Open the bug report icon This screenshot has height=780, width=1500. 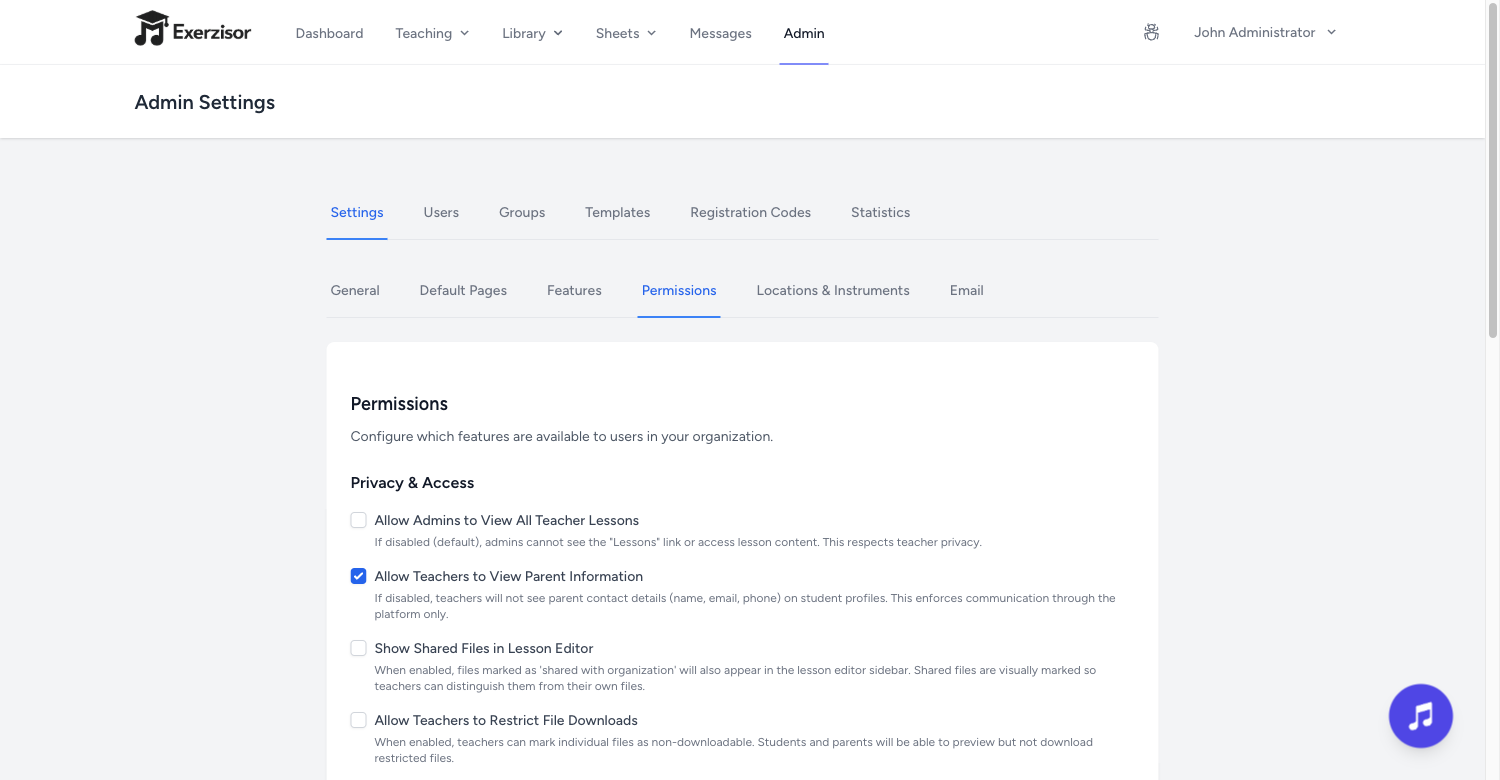[1151, 33]
